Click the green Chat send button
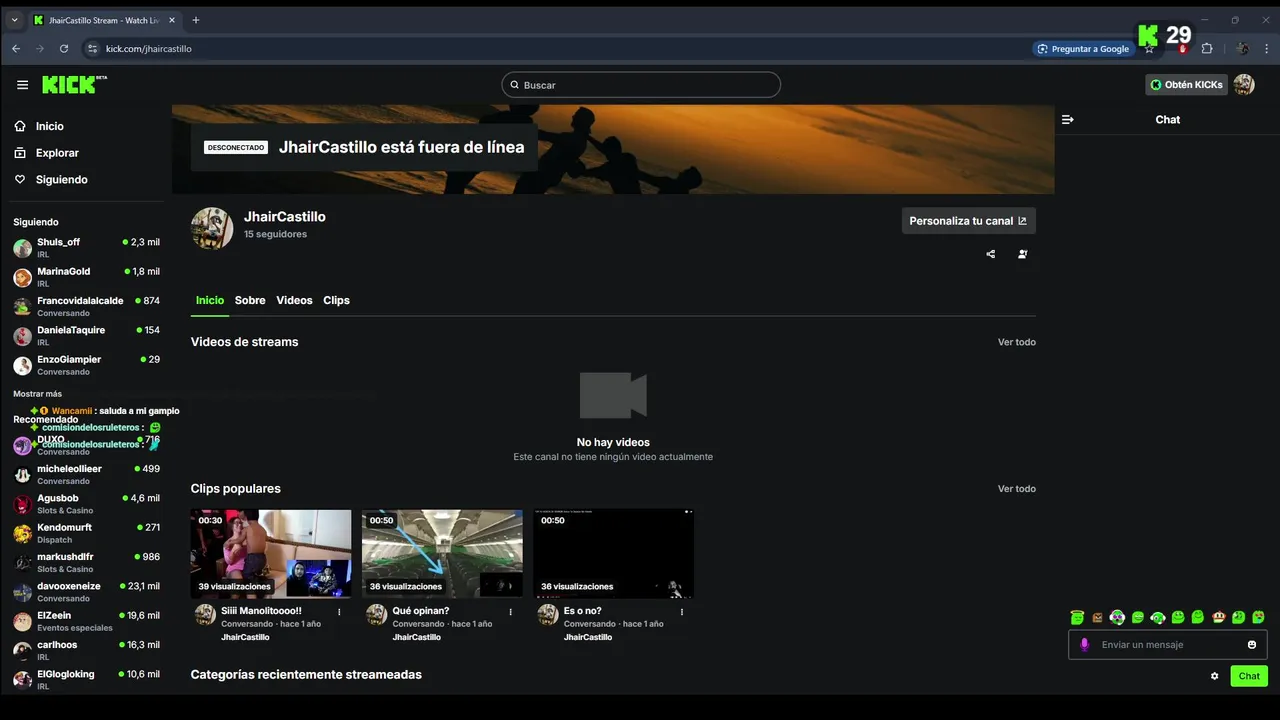Image resolution: width=1280 pixels, height=720 pixels. pos(1249,676)
